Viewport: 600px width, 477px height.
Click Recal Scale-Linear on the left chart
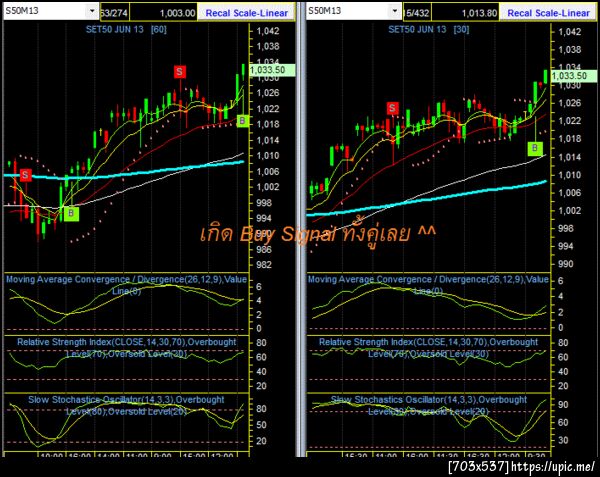tap(246, 13)
